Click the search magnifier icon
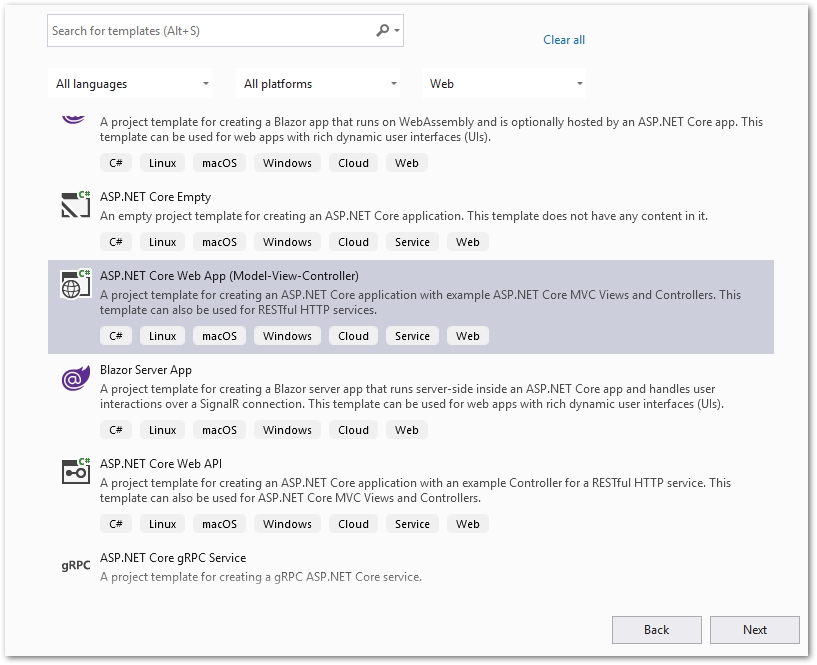This screenshot has width=817, height=665. pos(382,31)
